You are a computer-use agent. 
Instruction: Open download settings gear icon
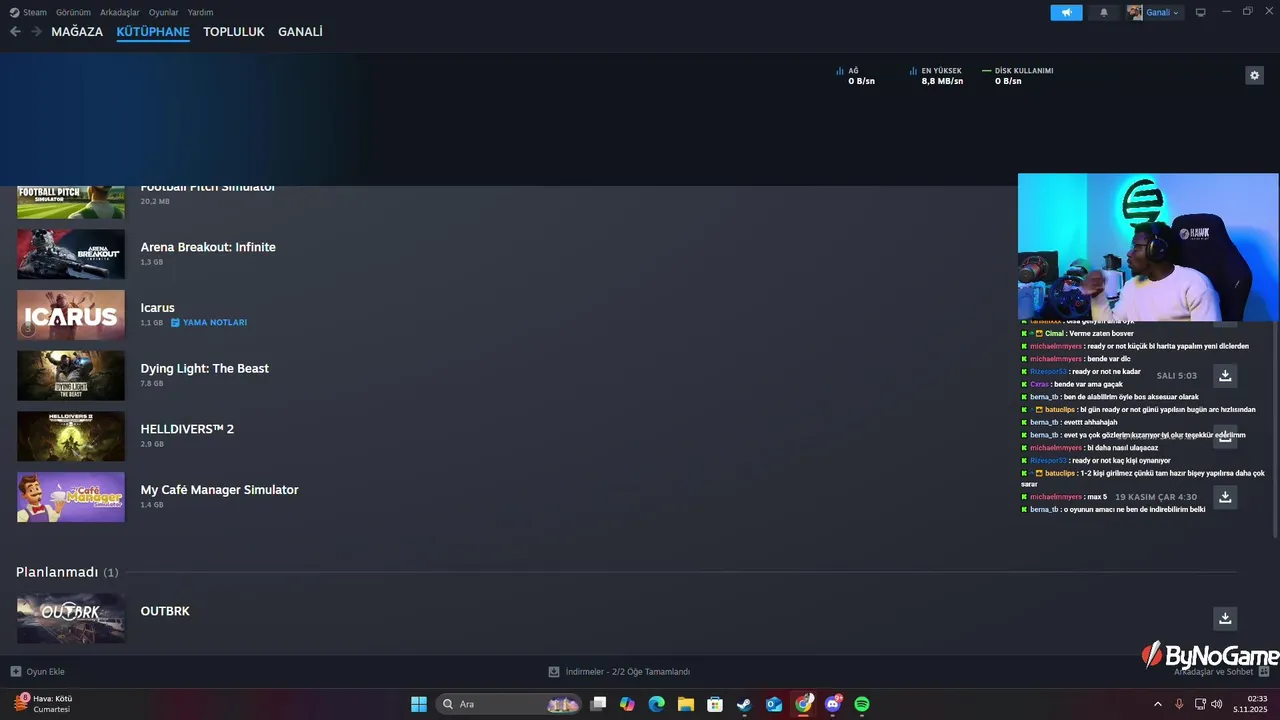point(1254,75)
